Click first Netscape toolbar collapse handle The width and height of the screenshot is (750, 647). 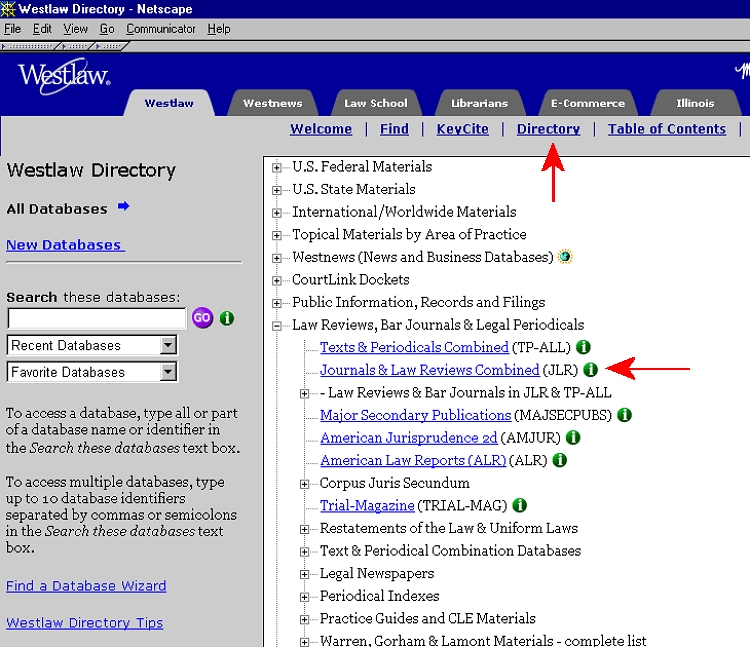tap(29, 46)
